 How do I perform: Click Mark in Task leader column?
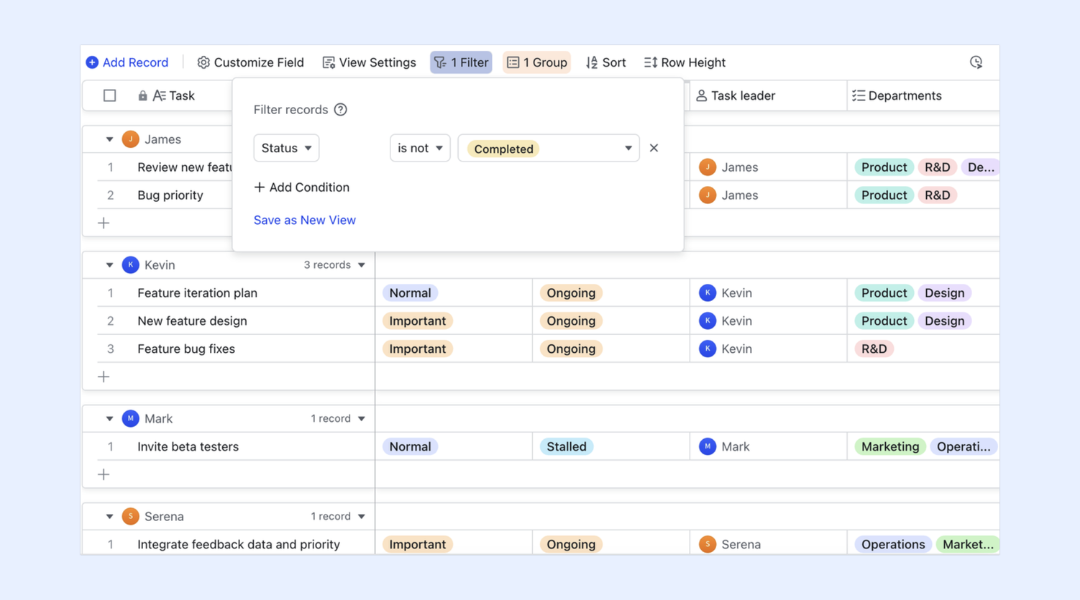click(725, 447)
